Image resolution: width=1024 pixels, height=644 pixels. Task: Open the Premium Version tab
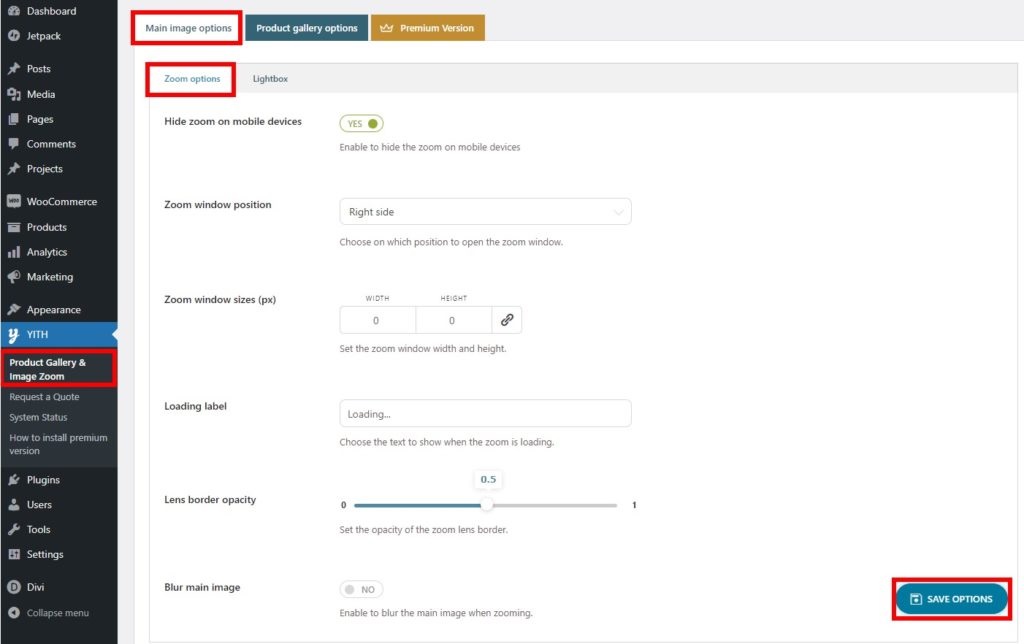(428, 28)
